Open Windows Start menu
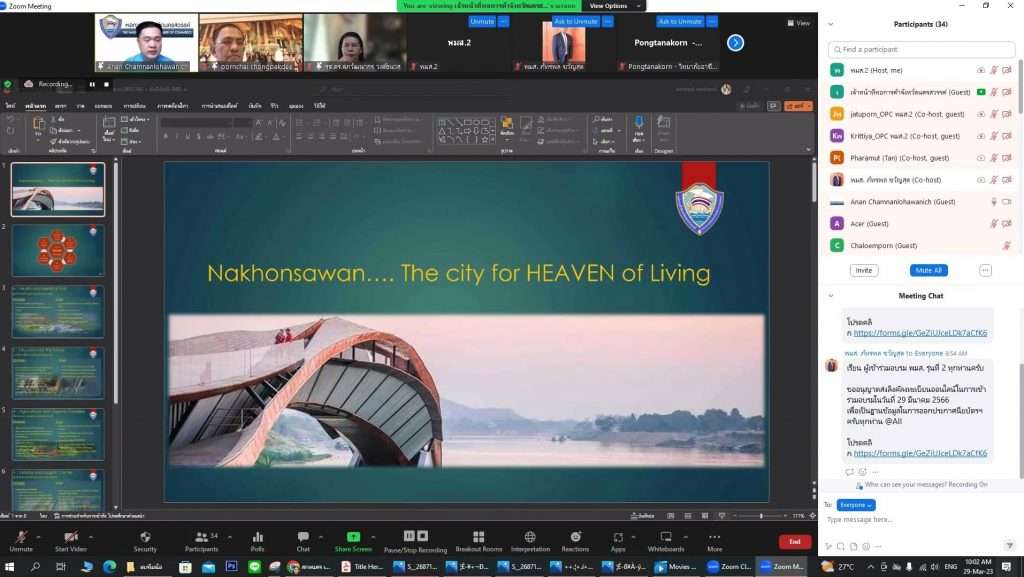The image size is (1024, 577). (x=10, y=567)
